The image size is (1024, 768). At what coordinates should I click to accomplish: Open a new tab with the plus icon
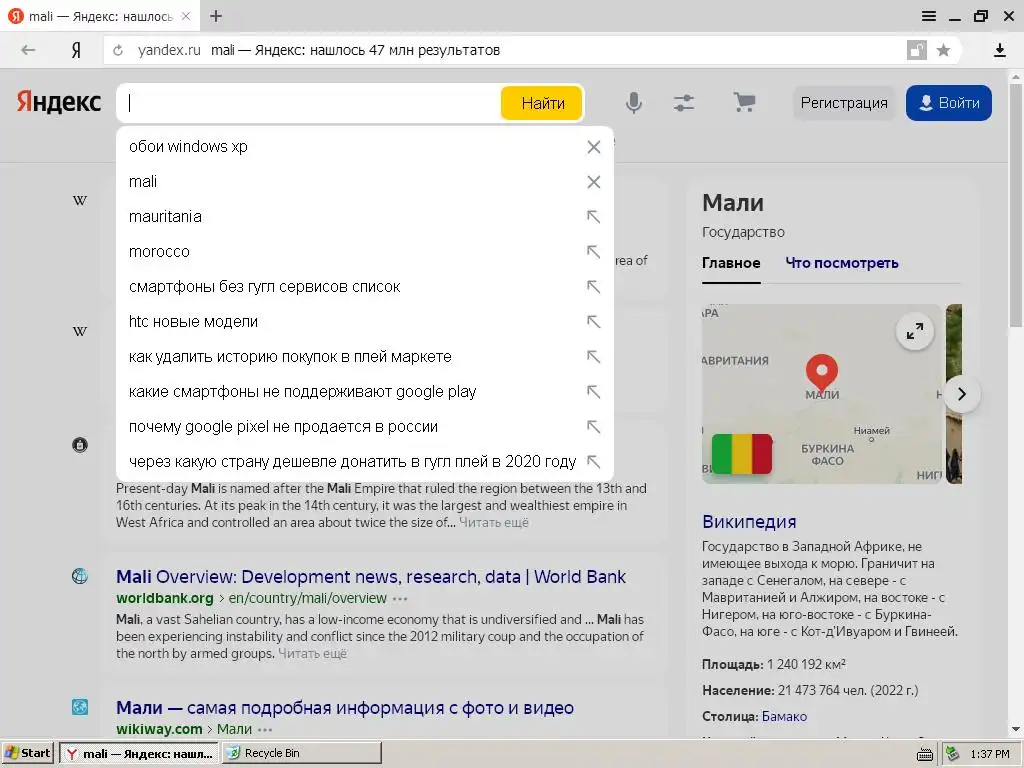tap(216, 16)
